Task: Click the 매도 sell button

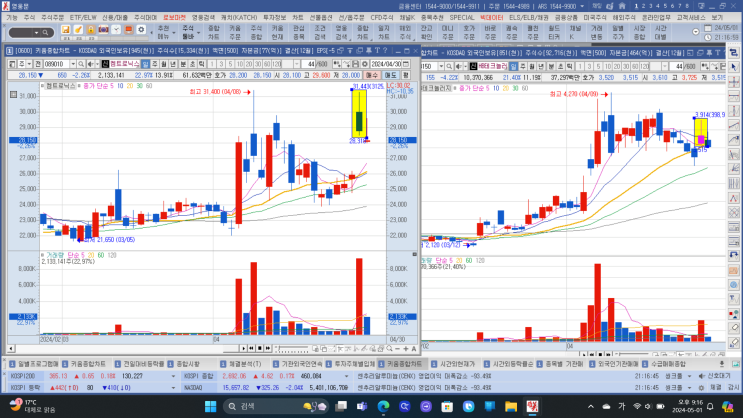Action: click(x=390, y=75)
